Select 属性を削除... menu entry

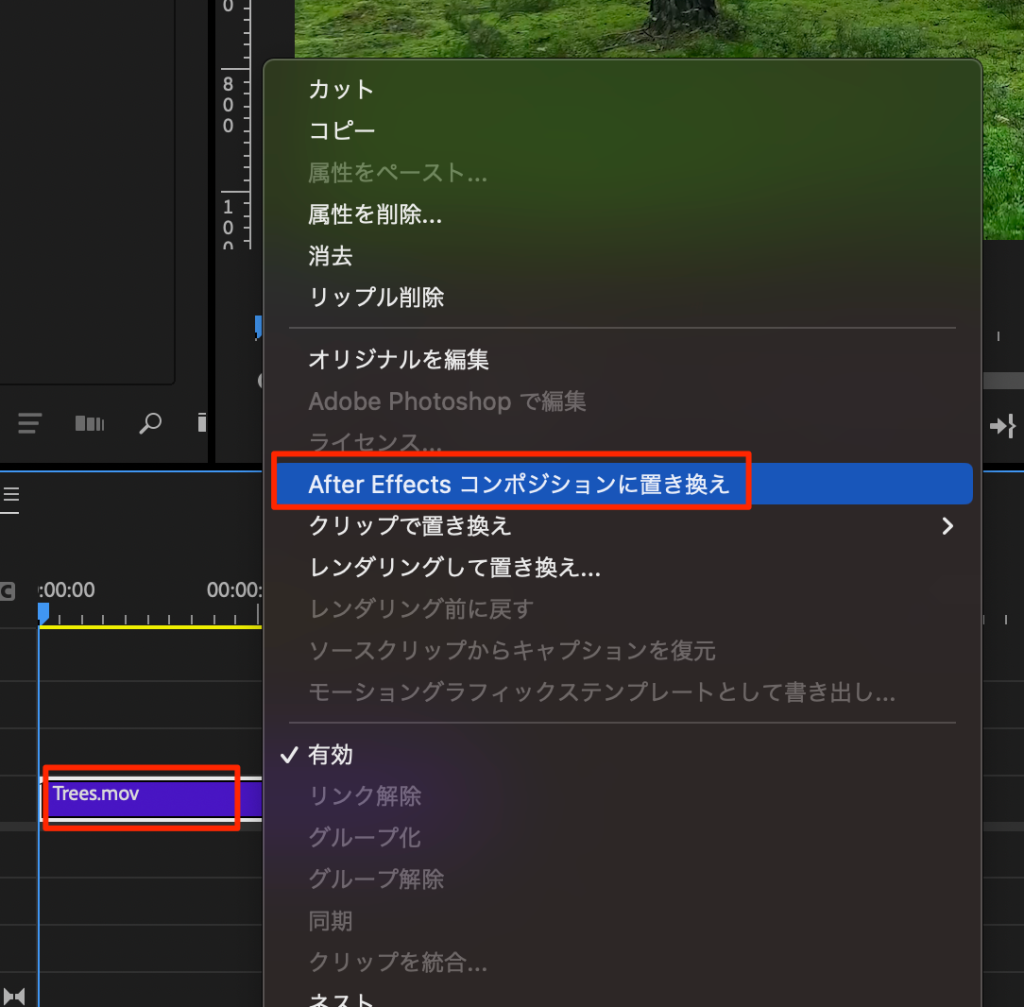pyautogui.click(x=375, y=214)
